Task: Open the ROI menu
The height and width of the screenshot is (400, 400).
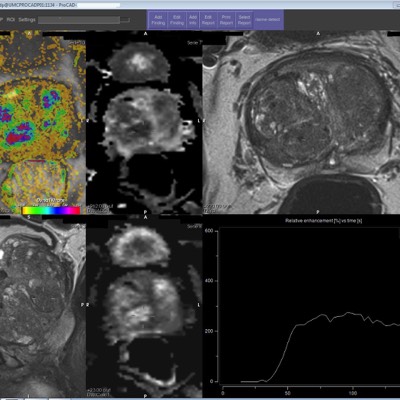Action: [11, 20]
